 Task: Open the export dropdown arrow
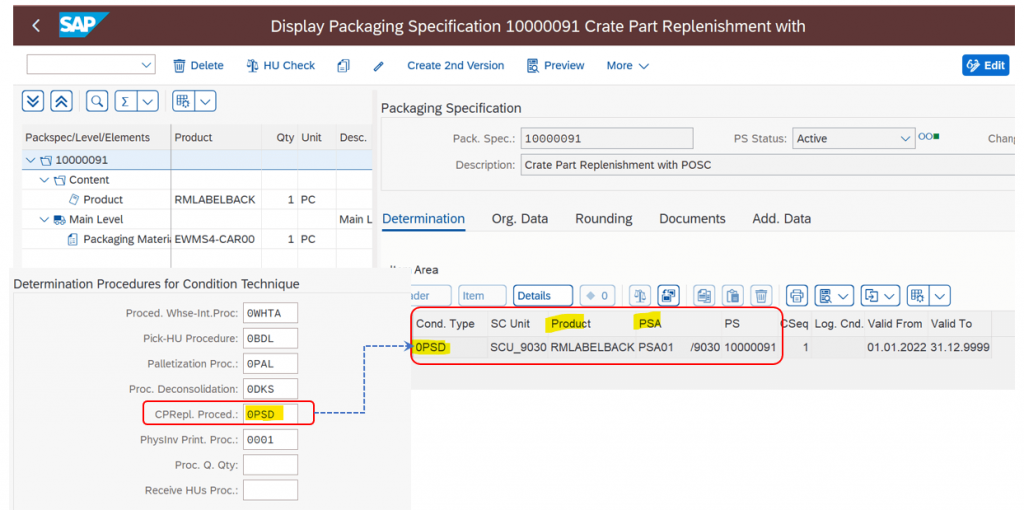[x=891, y=296]
